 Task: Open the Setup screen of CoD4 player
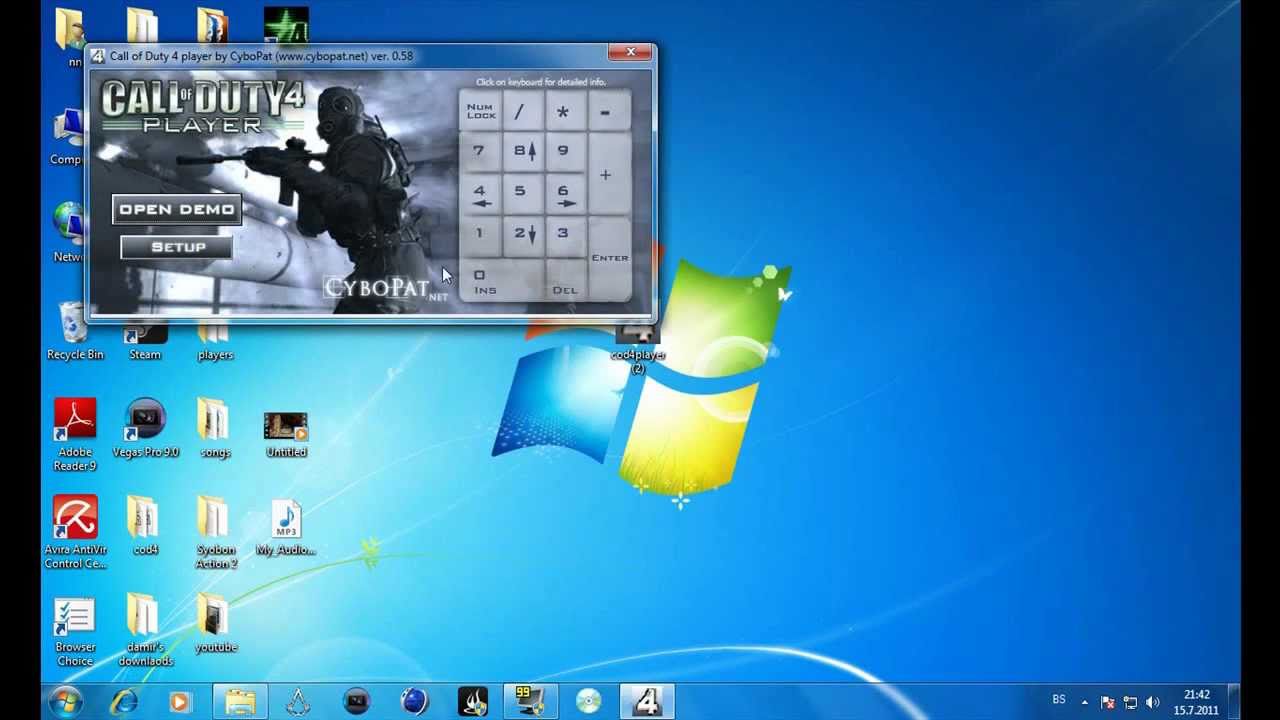[x=177, y=247]
